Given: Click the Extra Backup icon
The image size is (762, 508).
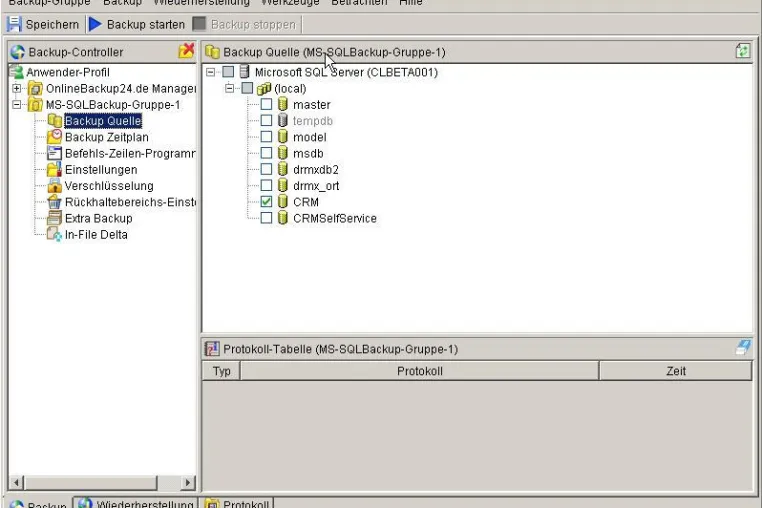Looking at the screenshot, I should click(x=54, y=218).
